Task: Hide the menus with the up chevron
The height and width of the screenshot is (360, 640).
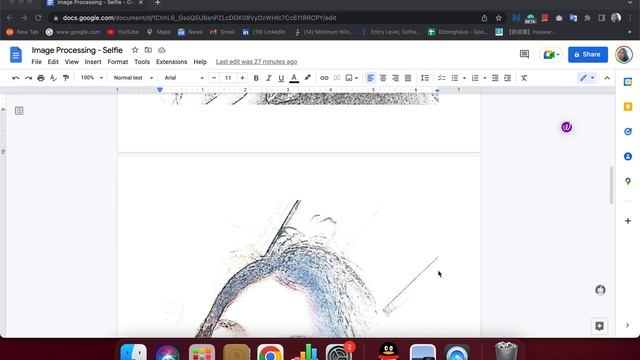Action: pyautogui.click(x=607, y=78)
